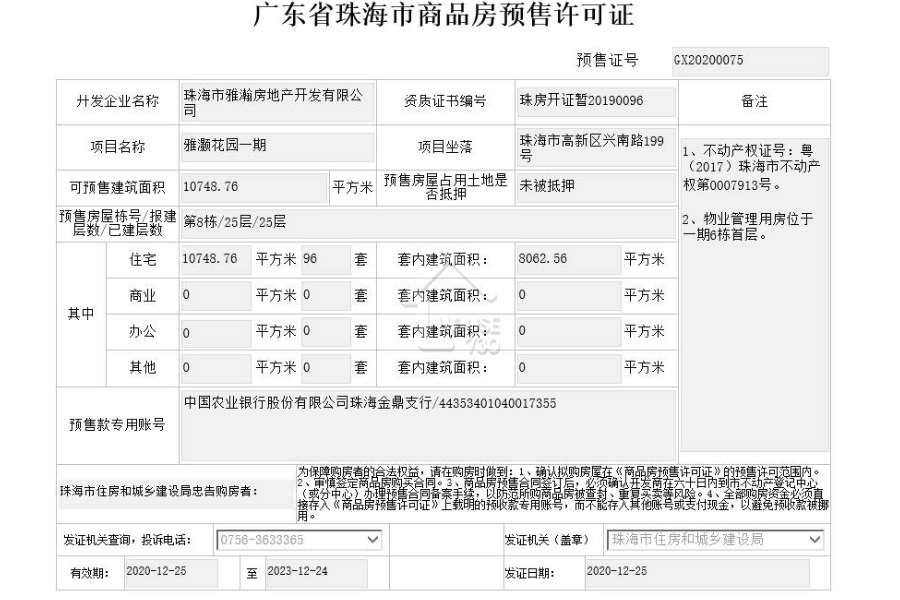Click the 有效期 start date 2020-12-25

(171, 573)
